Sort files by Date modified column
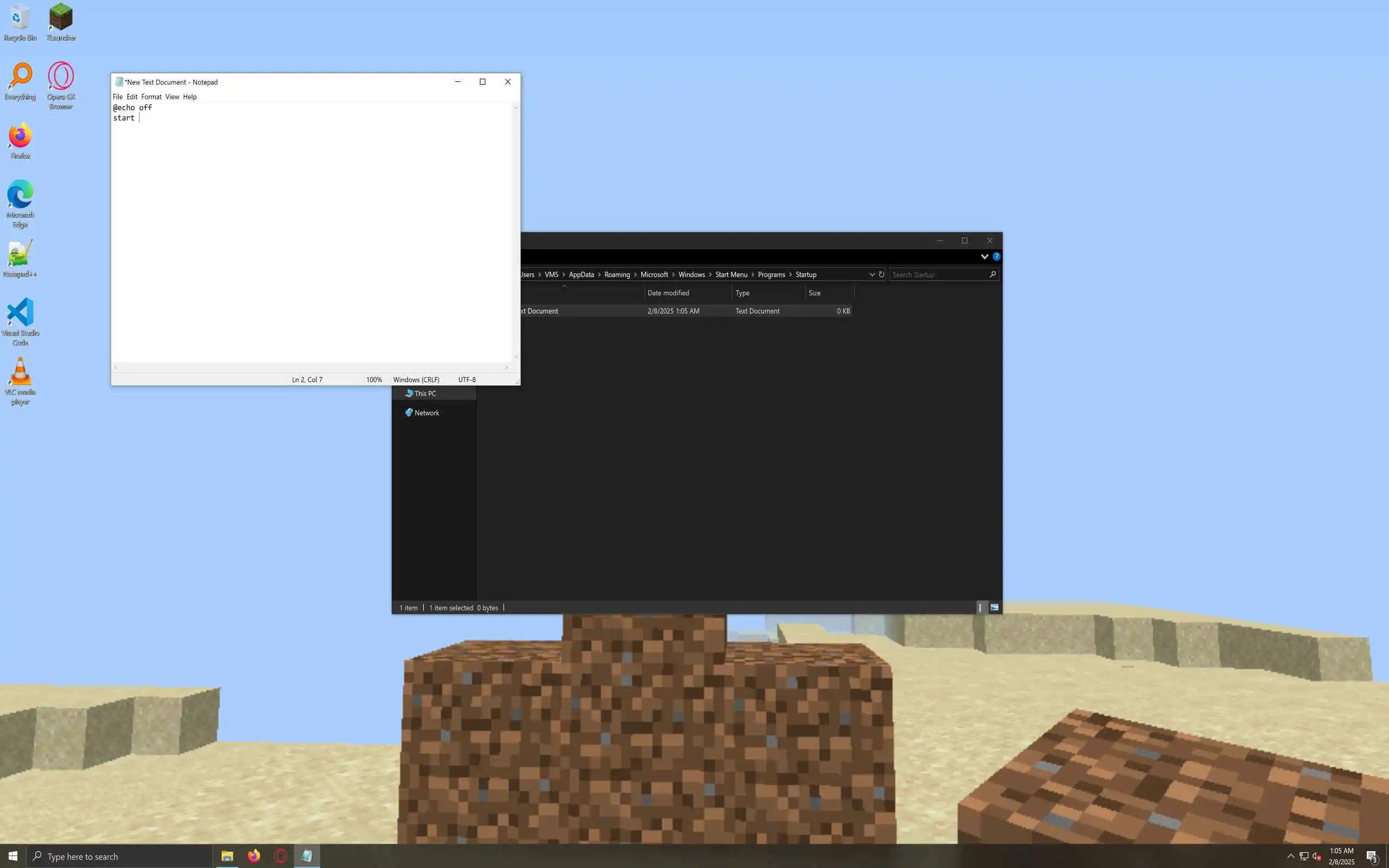The image size is (1389, 868). [x=668, y=293]
